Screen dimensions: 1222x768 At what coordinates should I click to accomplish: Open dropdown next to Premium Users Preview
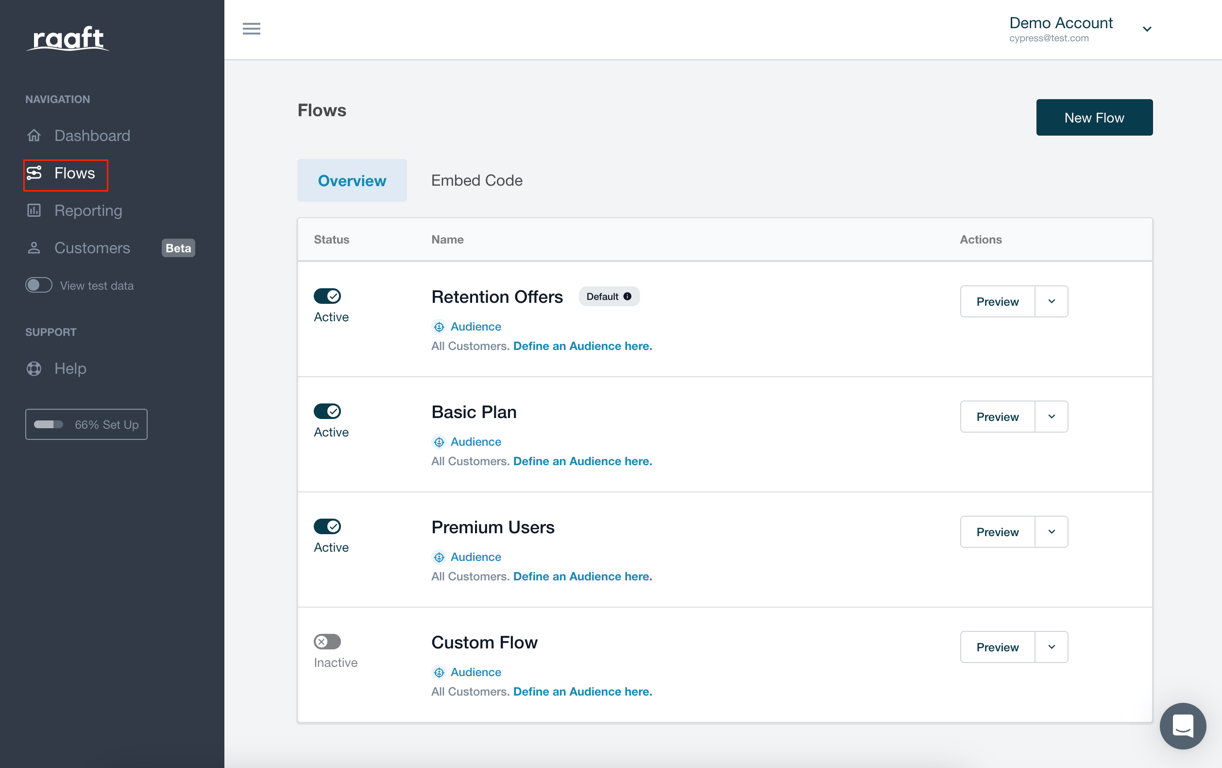(1051, 532)
